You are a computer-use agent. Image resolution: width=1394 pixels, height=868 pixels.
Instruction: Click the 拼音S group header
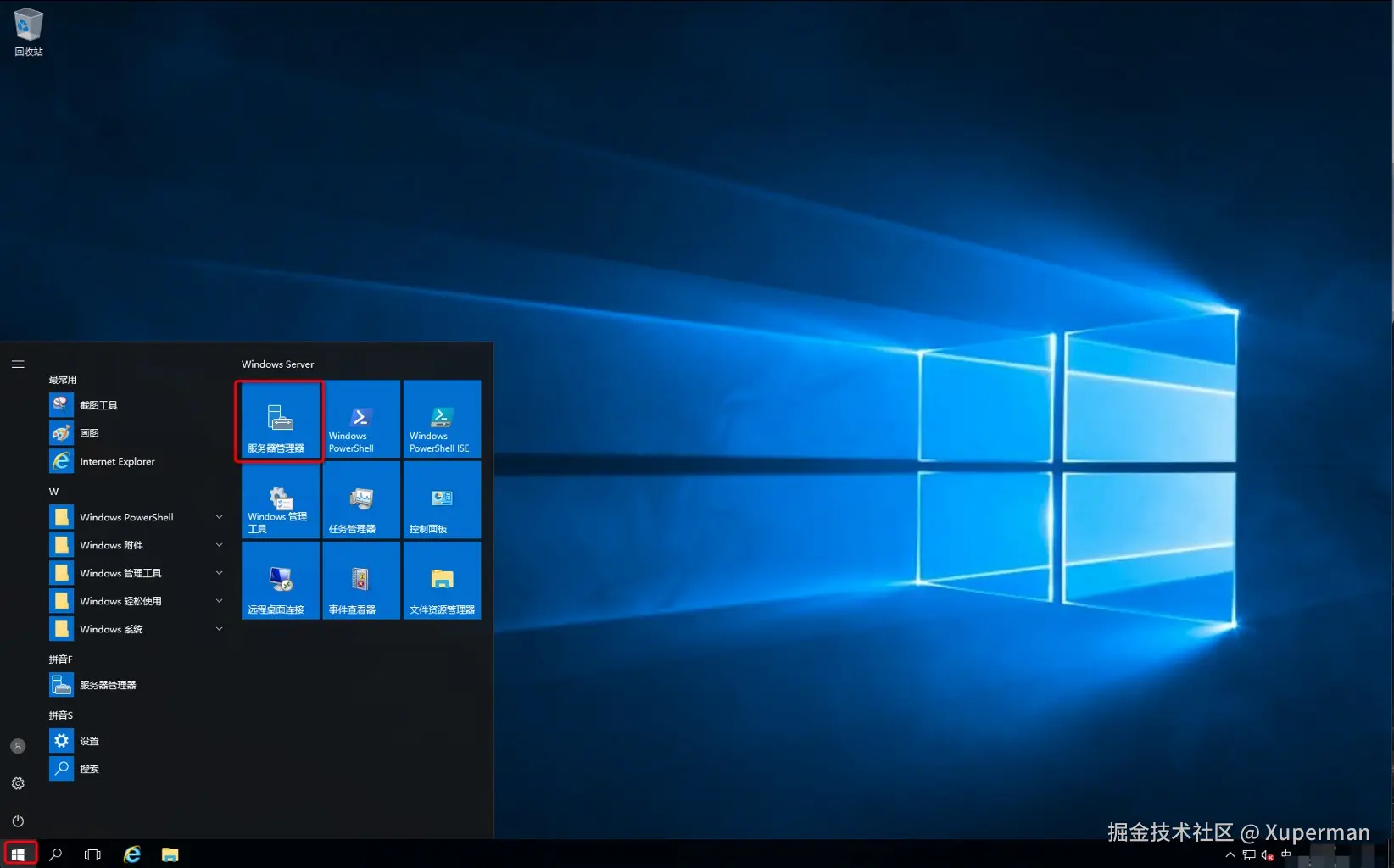pyautogui.click(x=61, y=715)
